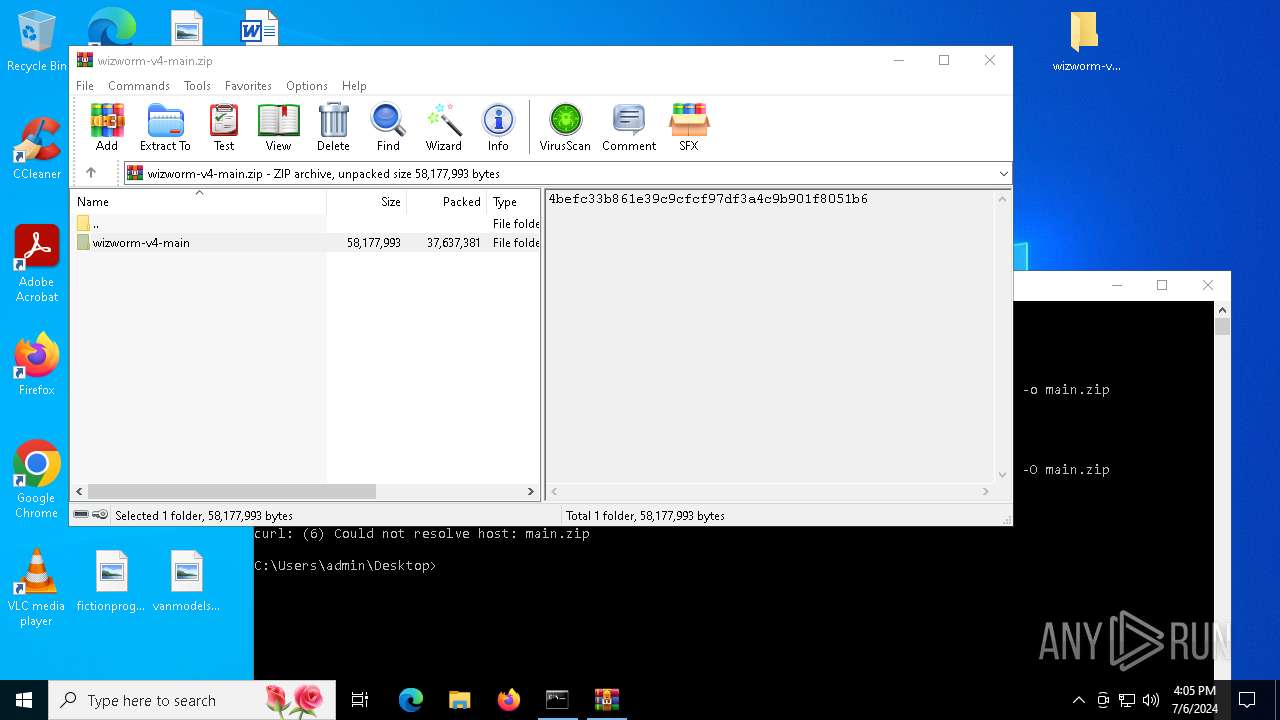Viewport: 1280px width, 720px height.
Task: Select the parent '..' folder row
Action: coord(306,223)
